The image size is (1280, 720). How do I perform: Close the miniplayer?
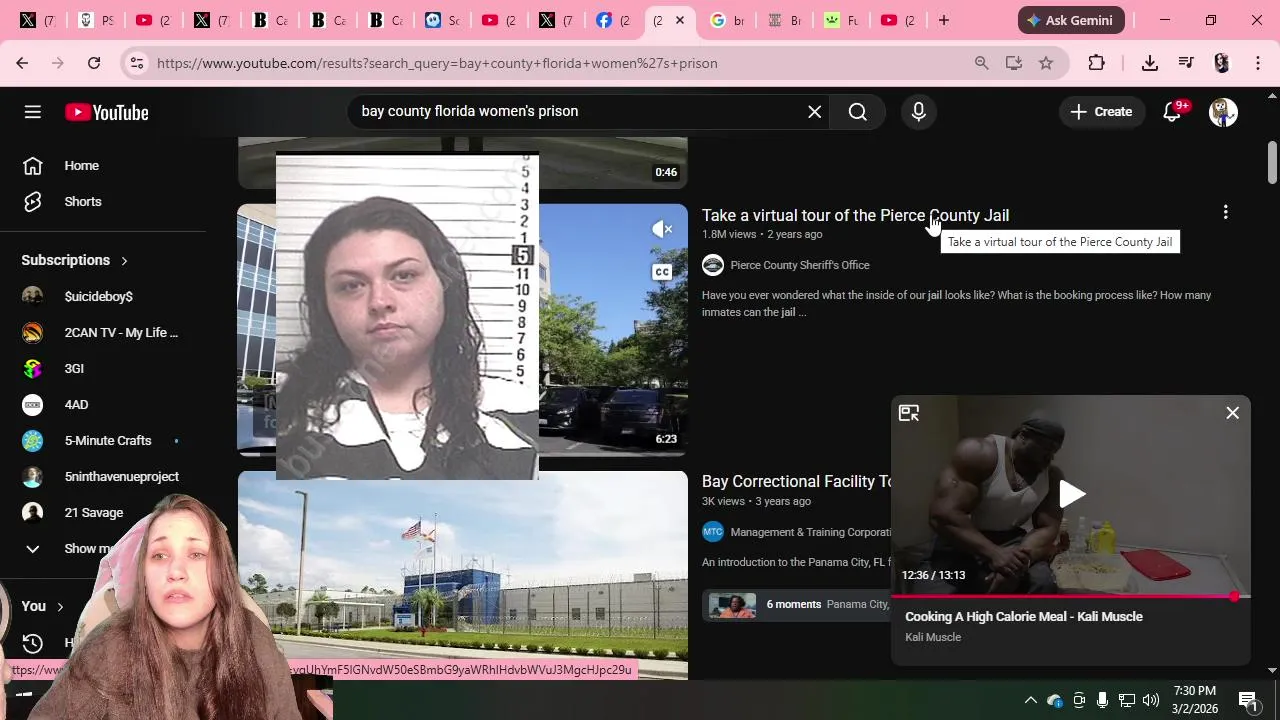(1233, 413)
